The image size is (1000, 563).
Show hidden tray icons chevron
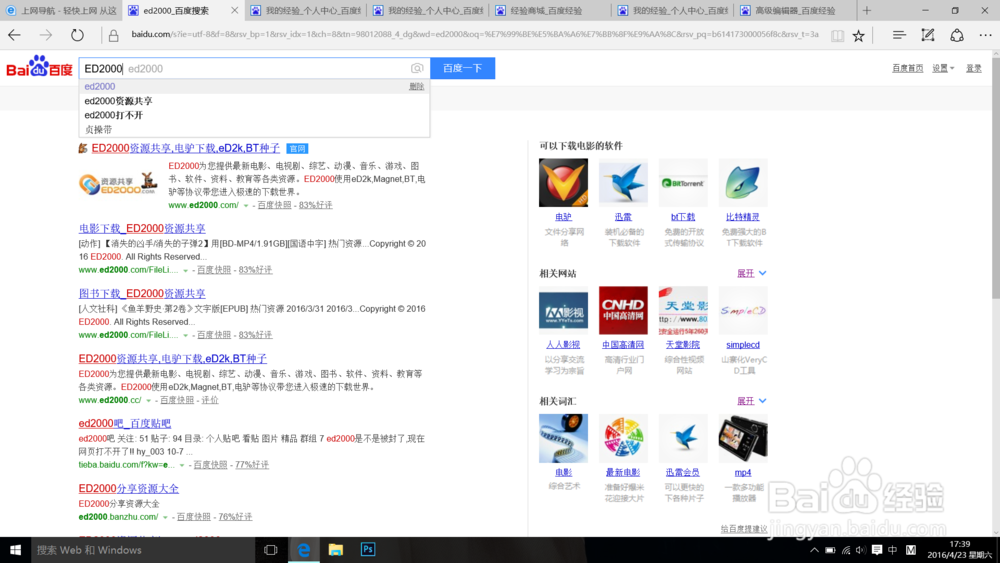pyautogui.click(x=814, y=550)
